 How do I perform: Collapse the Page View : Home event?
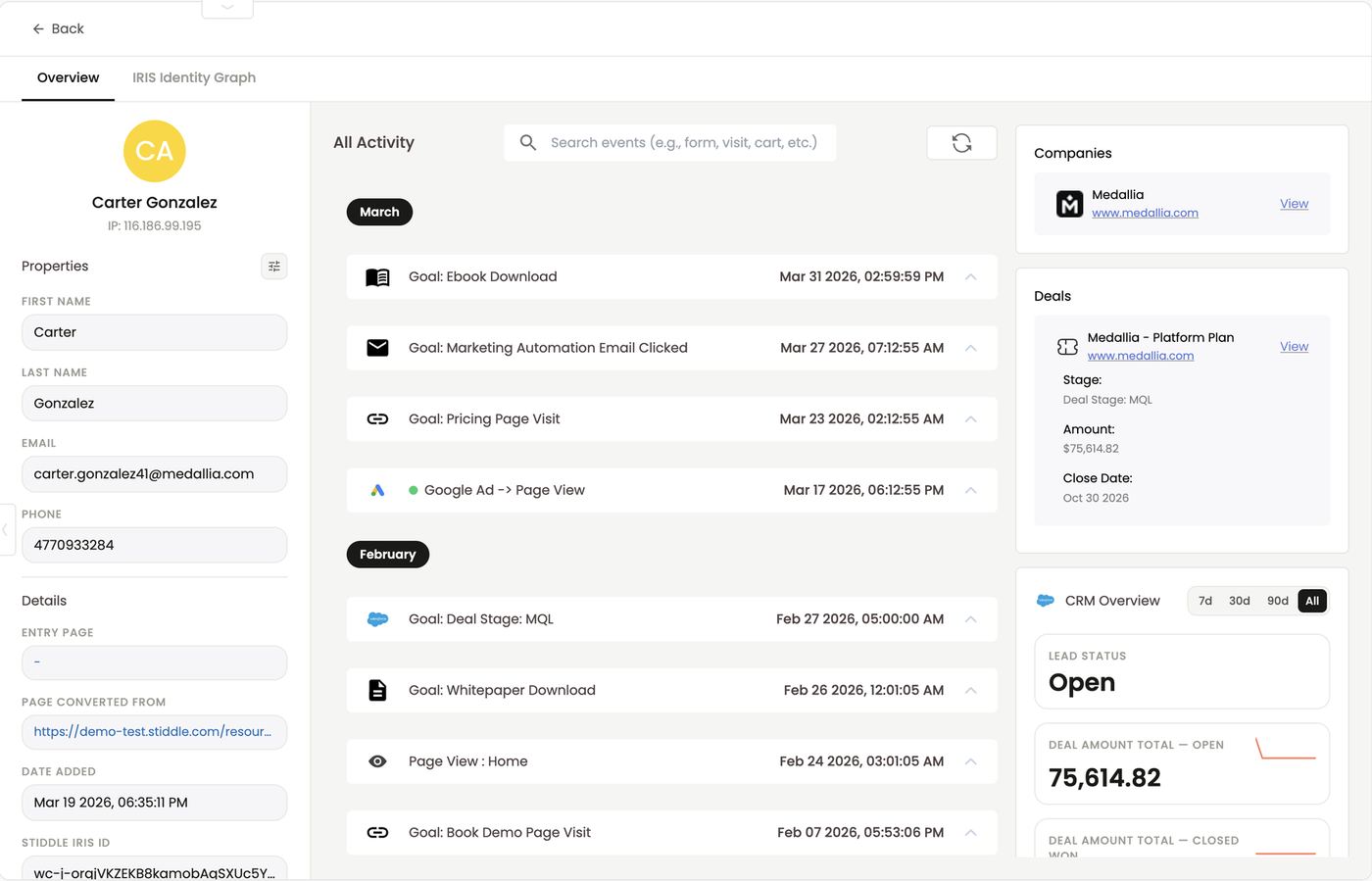coord(970,761)
